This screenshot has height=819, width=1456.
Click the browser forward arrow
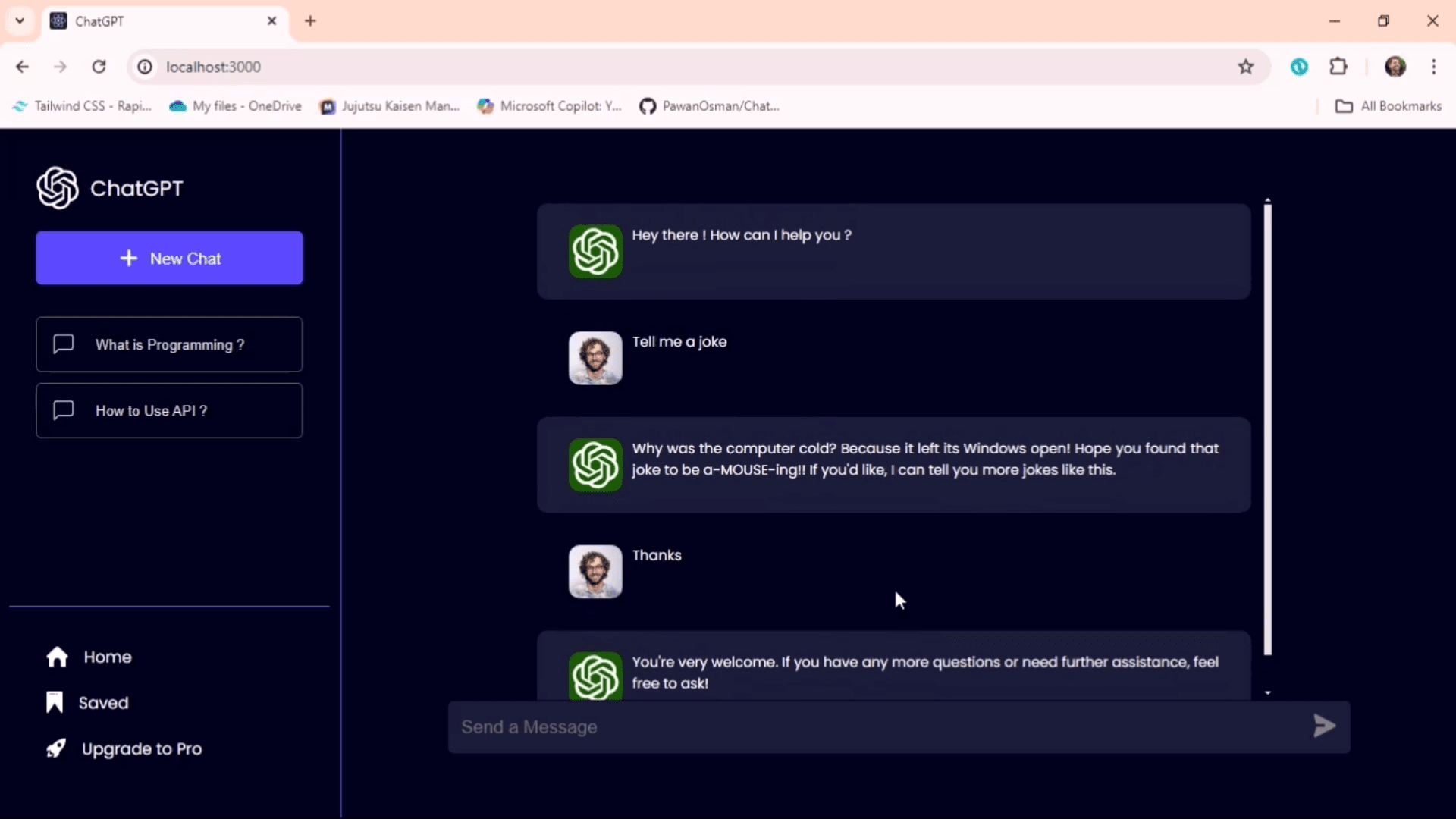point(61,67)
